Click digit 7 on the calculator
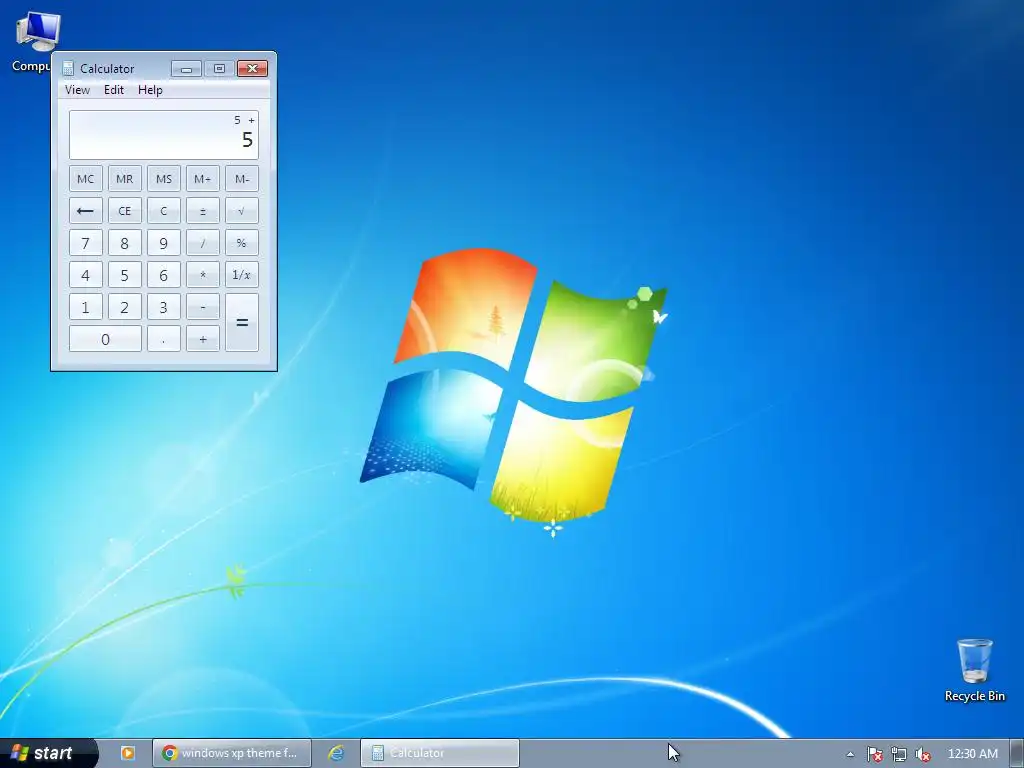 point(86,243)
